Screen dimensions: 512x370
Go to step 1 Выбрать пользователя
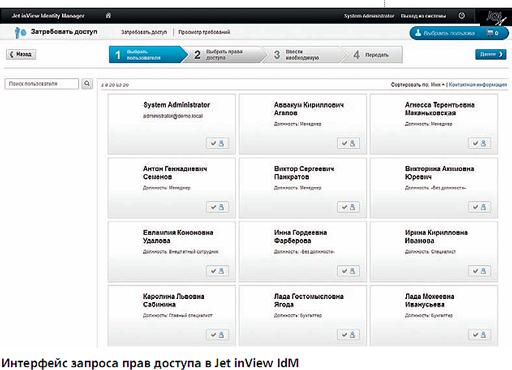(148, 55)
